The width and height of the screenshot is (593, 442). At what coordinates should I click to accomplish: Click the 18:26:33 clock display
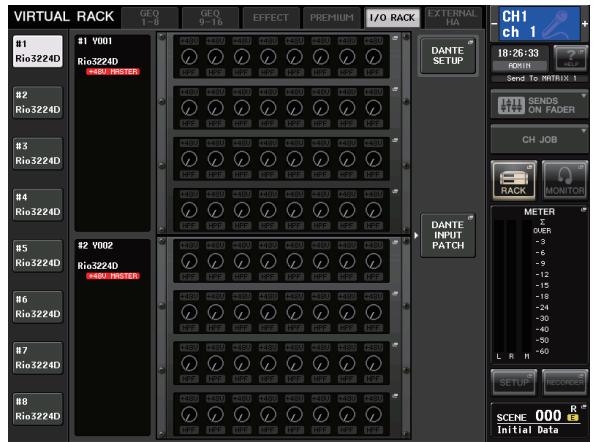pos(518,53)
